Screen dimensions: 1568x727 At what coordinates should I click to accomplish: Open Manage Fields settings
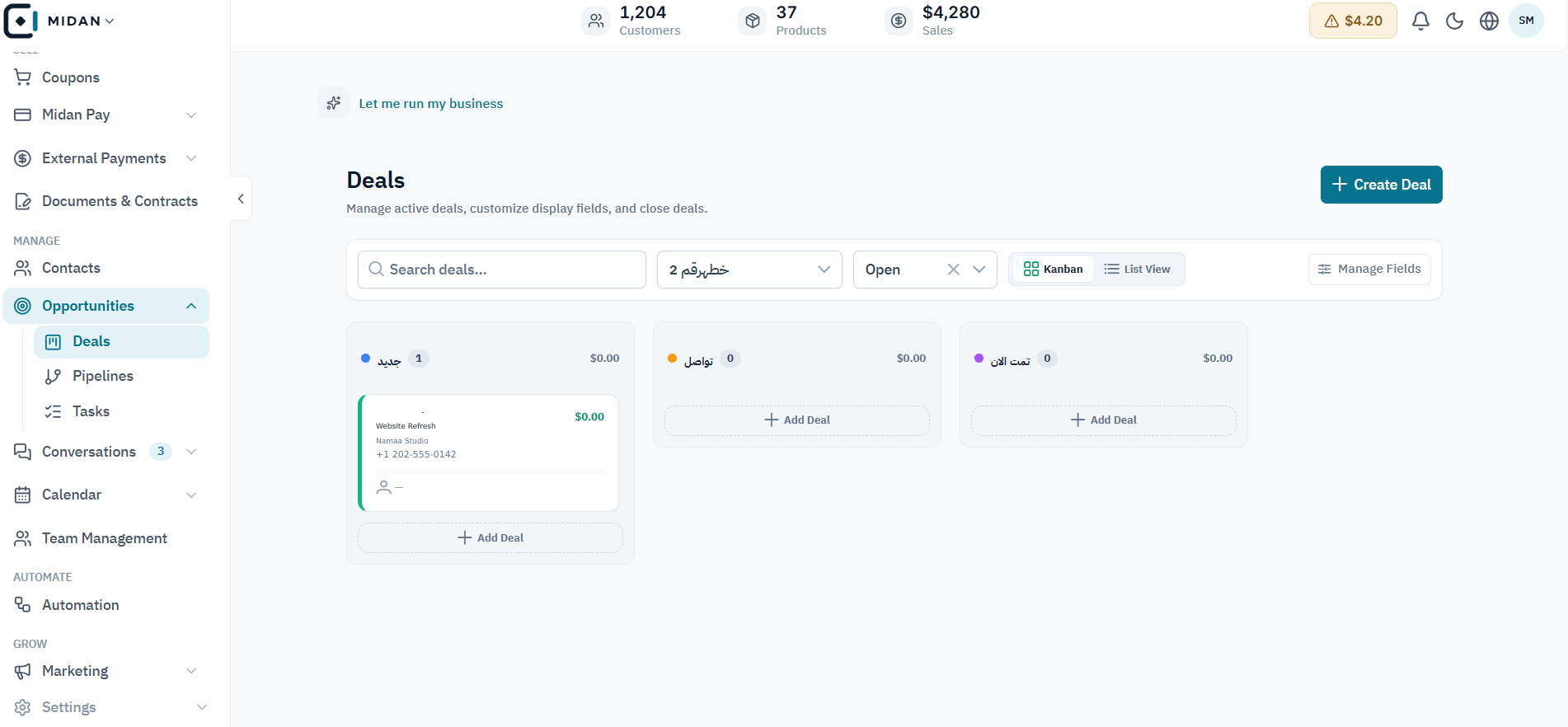[x=1369, y=269]
